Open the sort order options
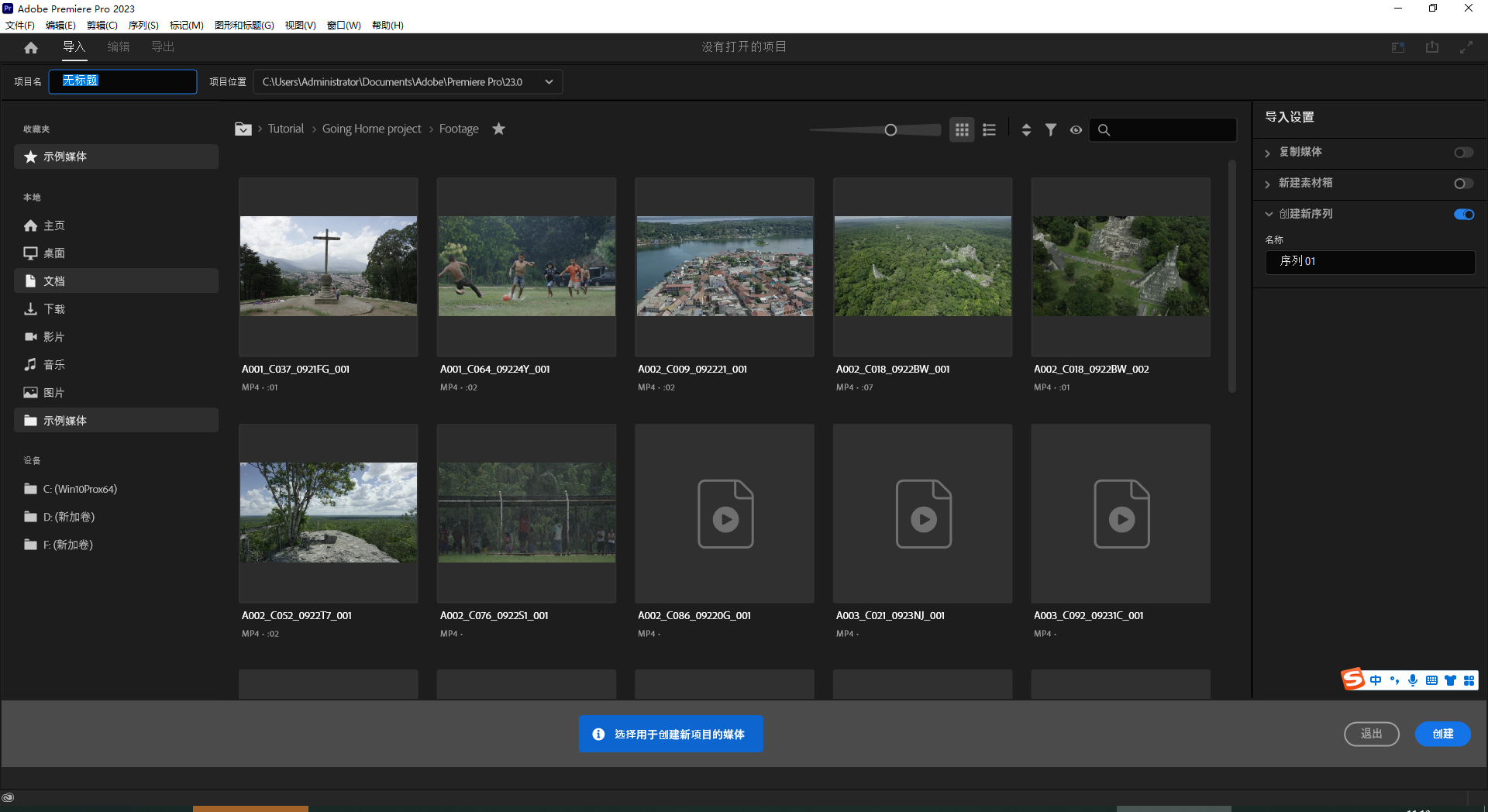 [1026, 129]
